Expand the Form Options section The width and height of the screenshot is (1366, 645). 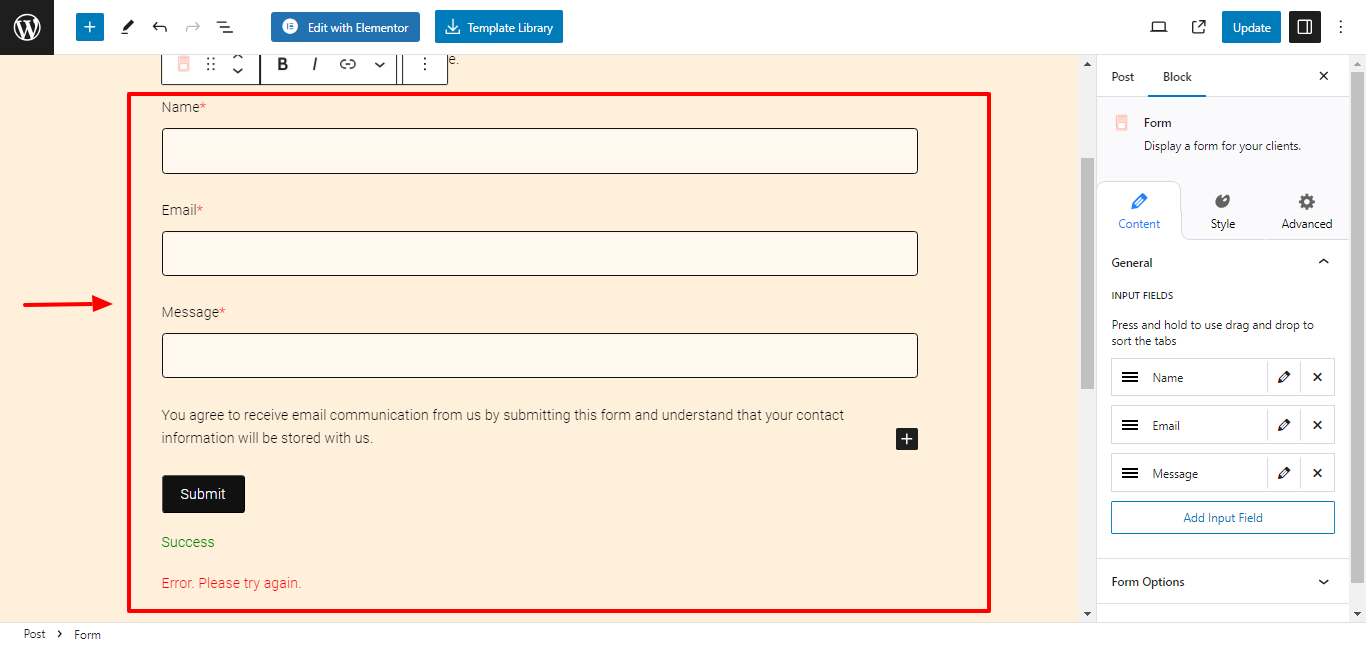(1223, 581)
